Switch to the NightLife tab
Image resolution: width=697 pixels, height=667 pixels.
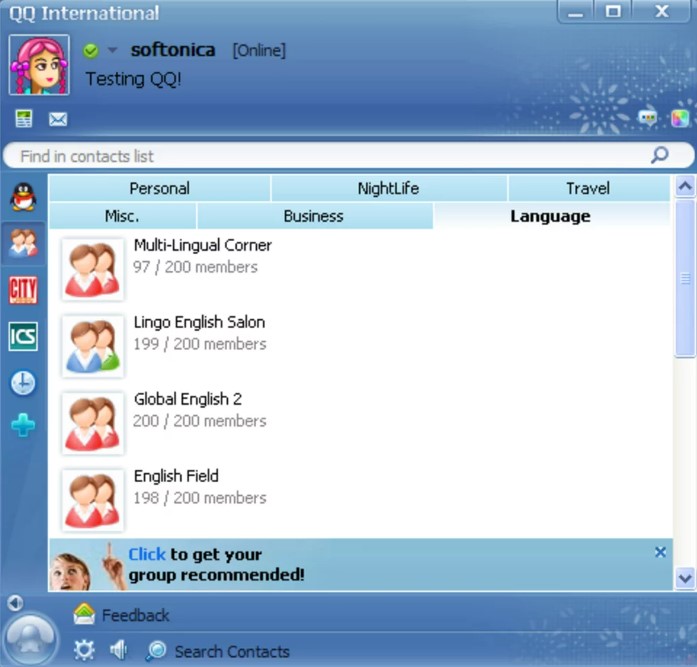tap(388, 188)
